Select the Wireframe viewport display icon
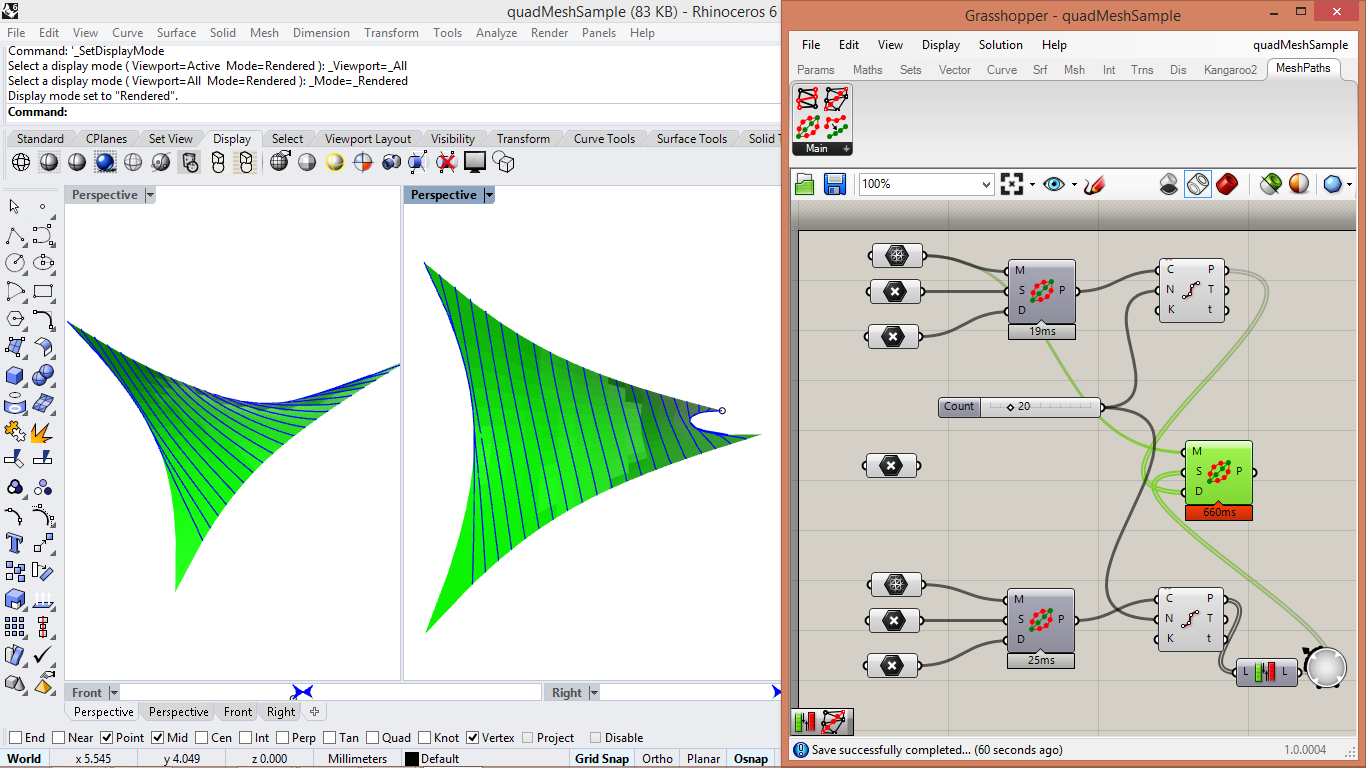This screenshot has height=768, width=1366. (21, 162)
